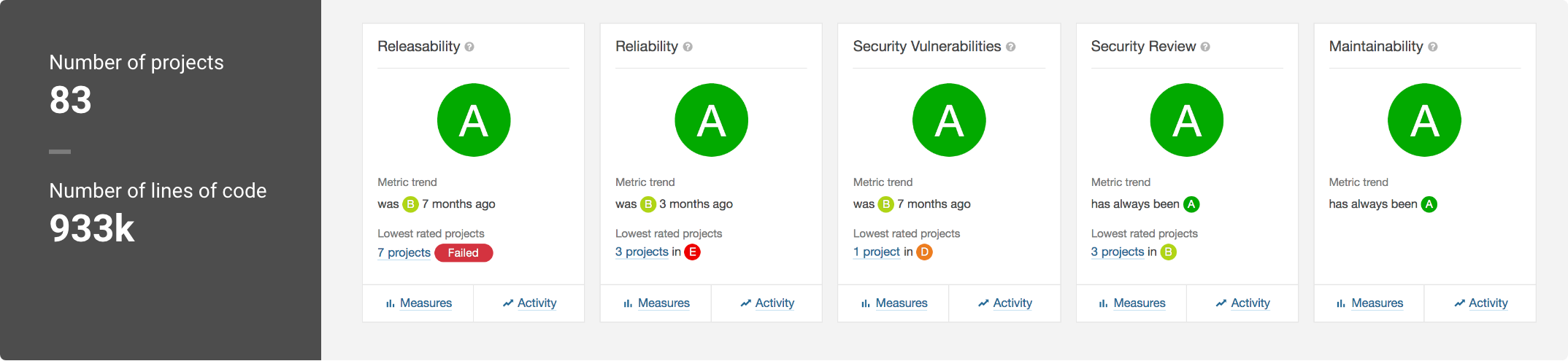Open the 3 projects link under Reliability

(x=642, y=252)
